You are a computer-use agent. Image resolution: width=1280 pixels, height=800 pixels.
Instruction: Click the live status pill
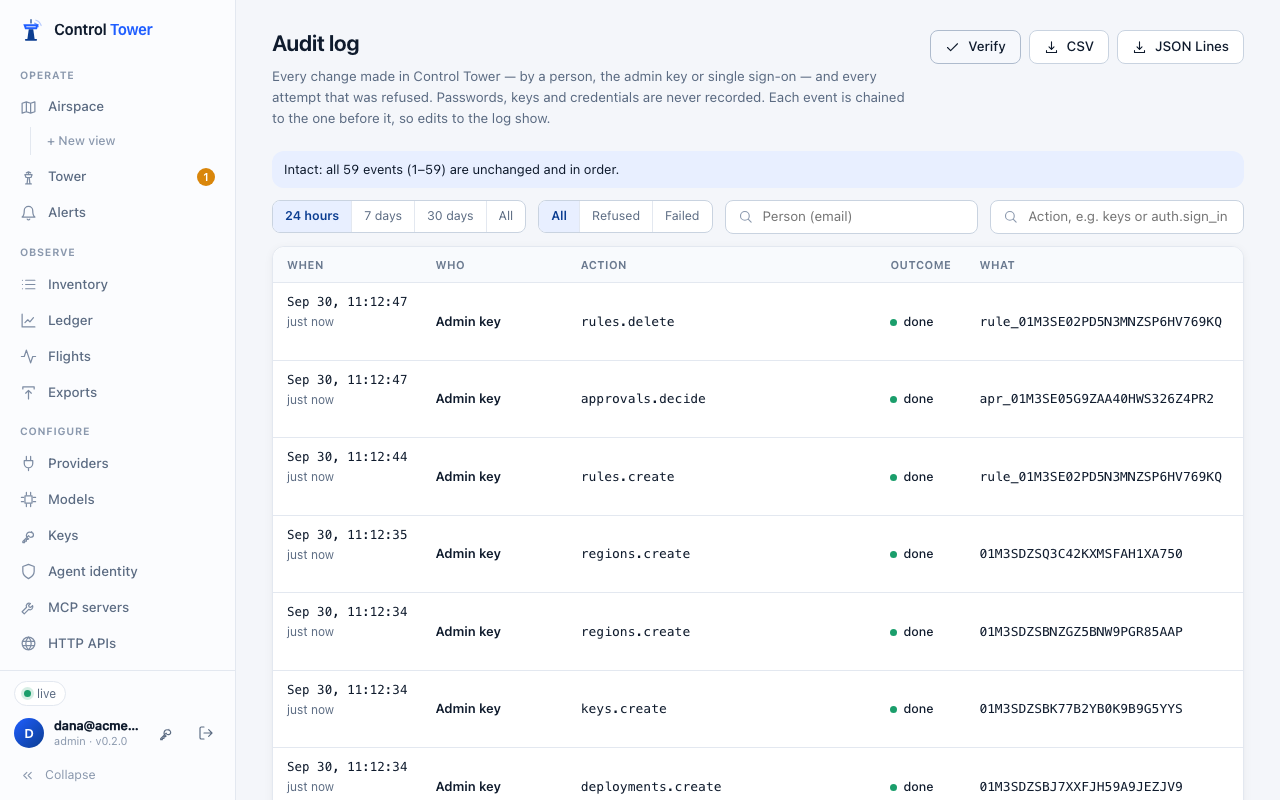coord(40,694)
